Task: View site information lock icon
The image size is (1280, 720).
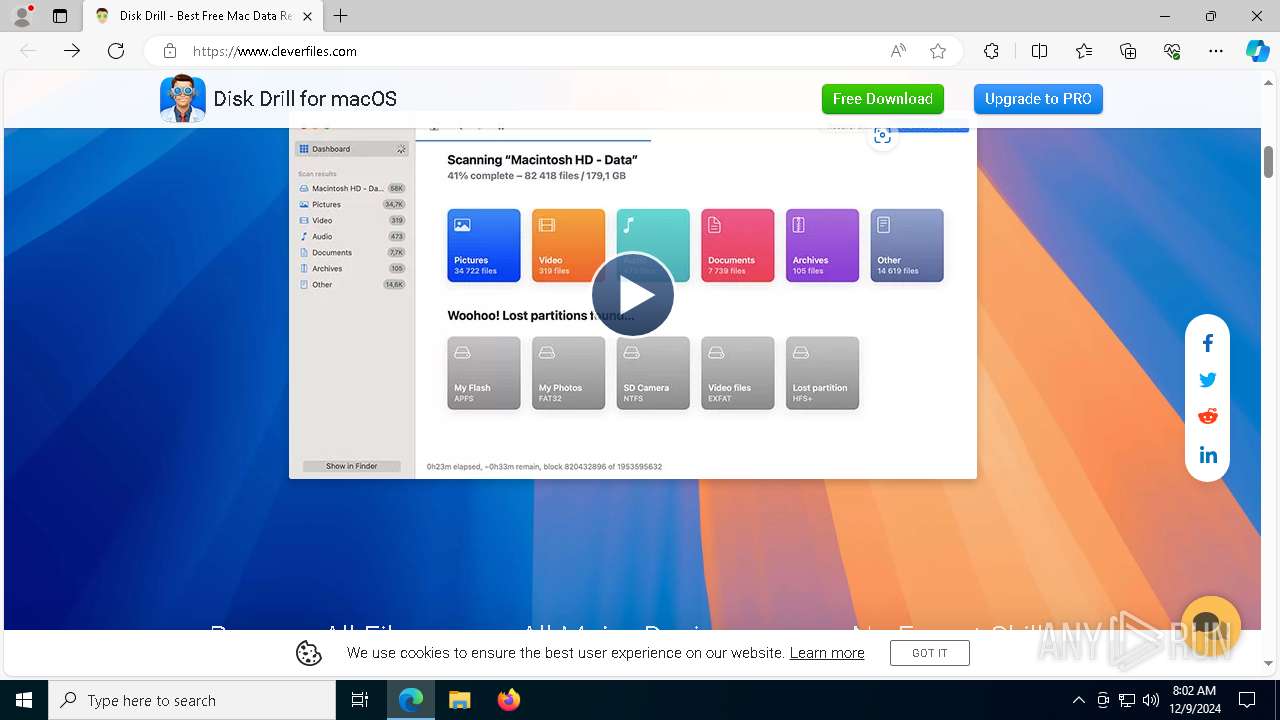Action: point(170,51)
